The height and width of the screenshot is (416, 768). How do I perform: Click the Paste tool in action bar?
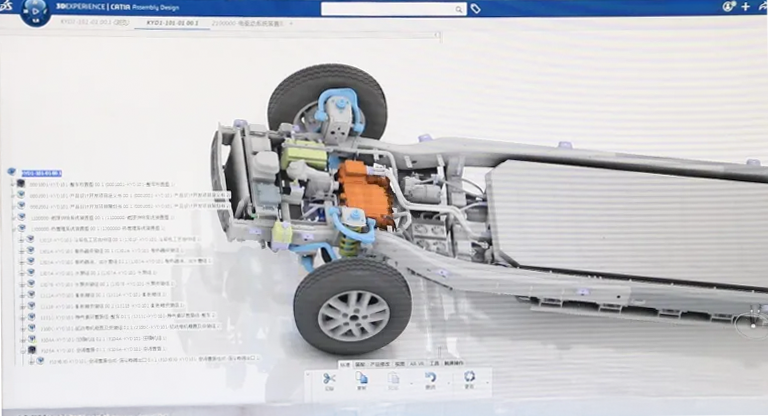point(394,378)
